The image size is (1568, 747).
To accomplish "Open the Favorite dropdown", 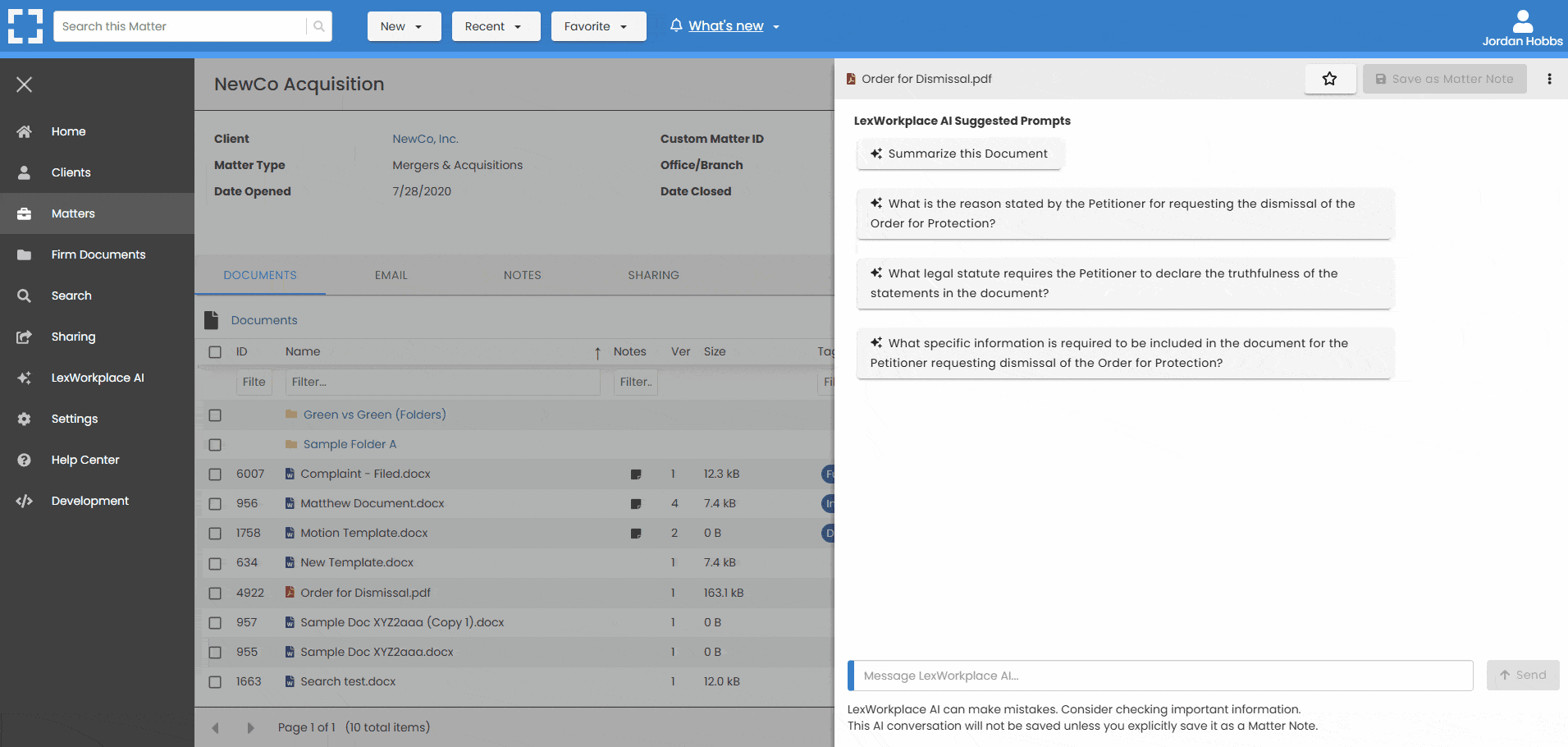I will 598,26.
